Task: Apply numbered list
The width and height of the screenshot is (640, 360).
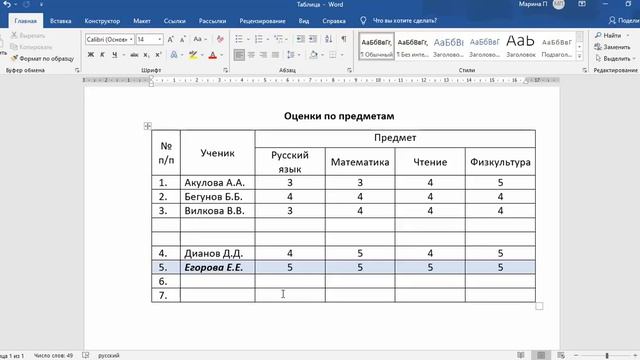Action: point(259,39)
